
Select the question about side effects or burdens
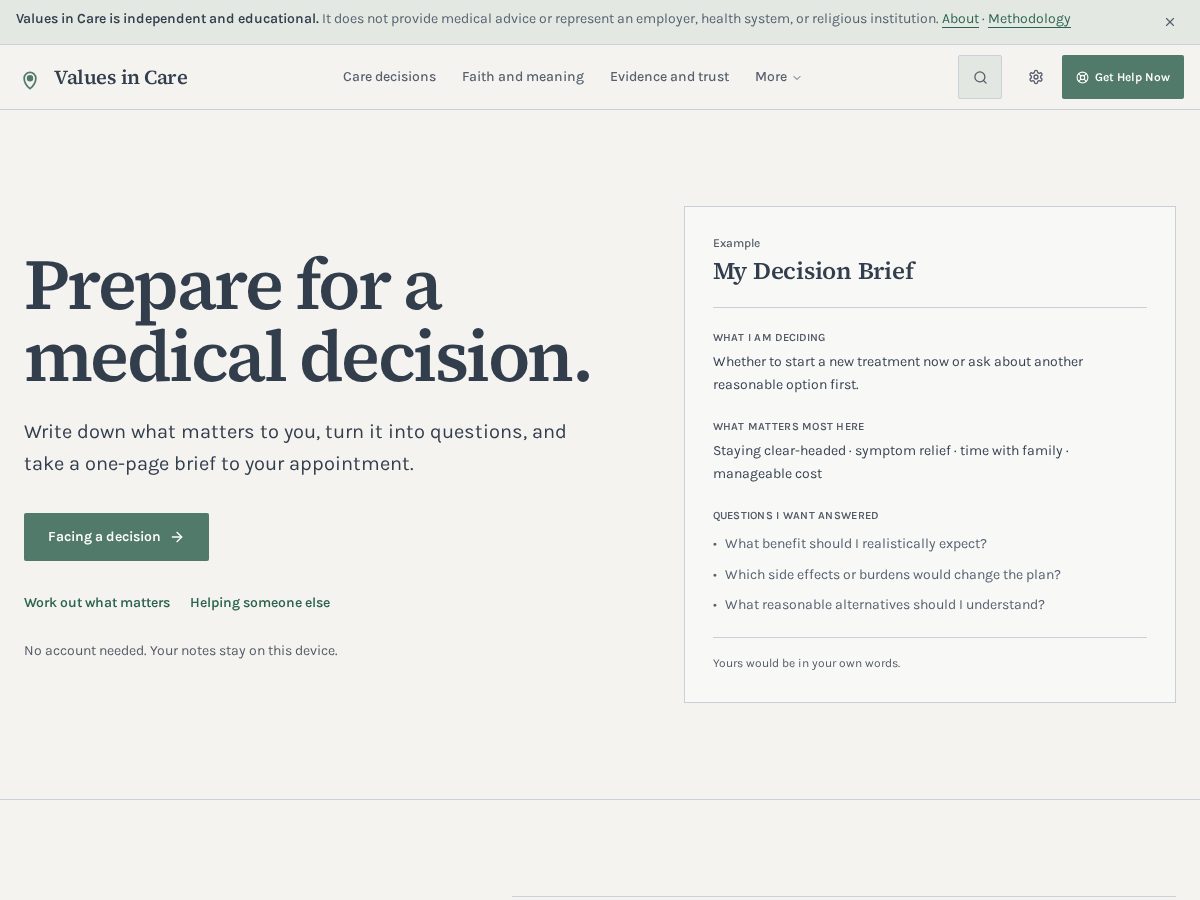coord(892,575)
